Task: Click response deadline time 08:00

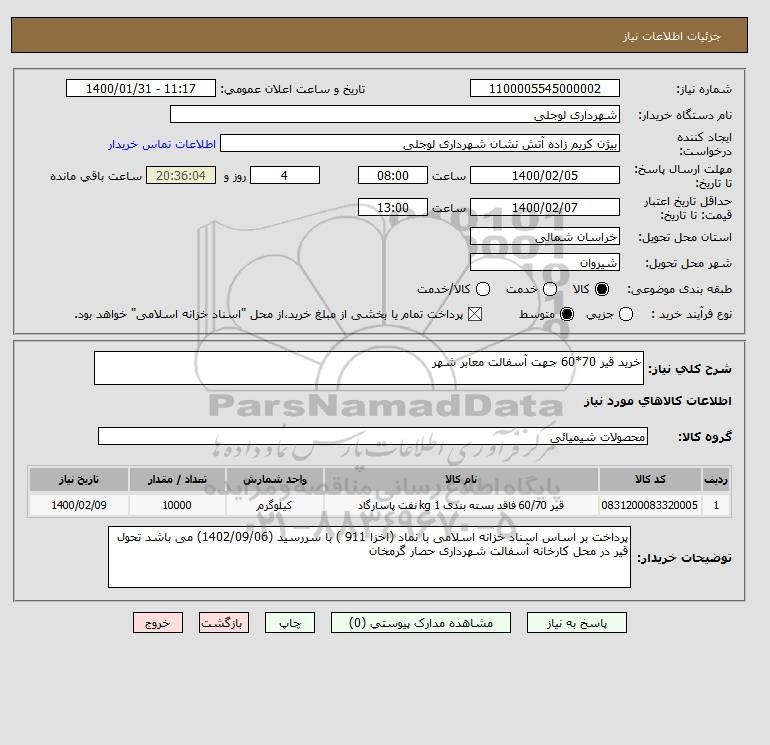Action: 393,175
